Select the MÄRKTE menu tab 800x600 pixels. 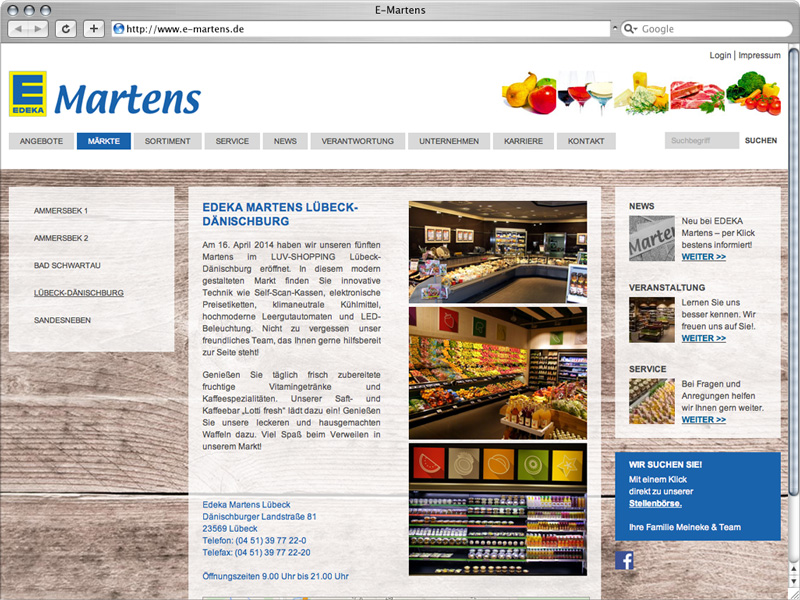[104, 141]
